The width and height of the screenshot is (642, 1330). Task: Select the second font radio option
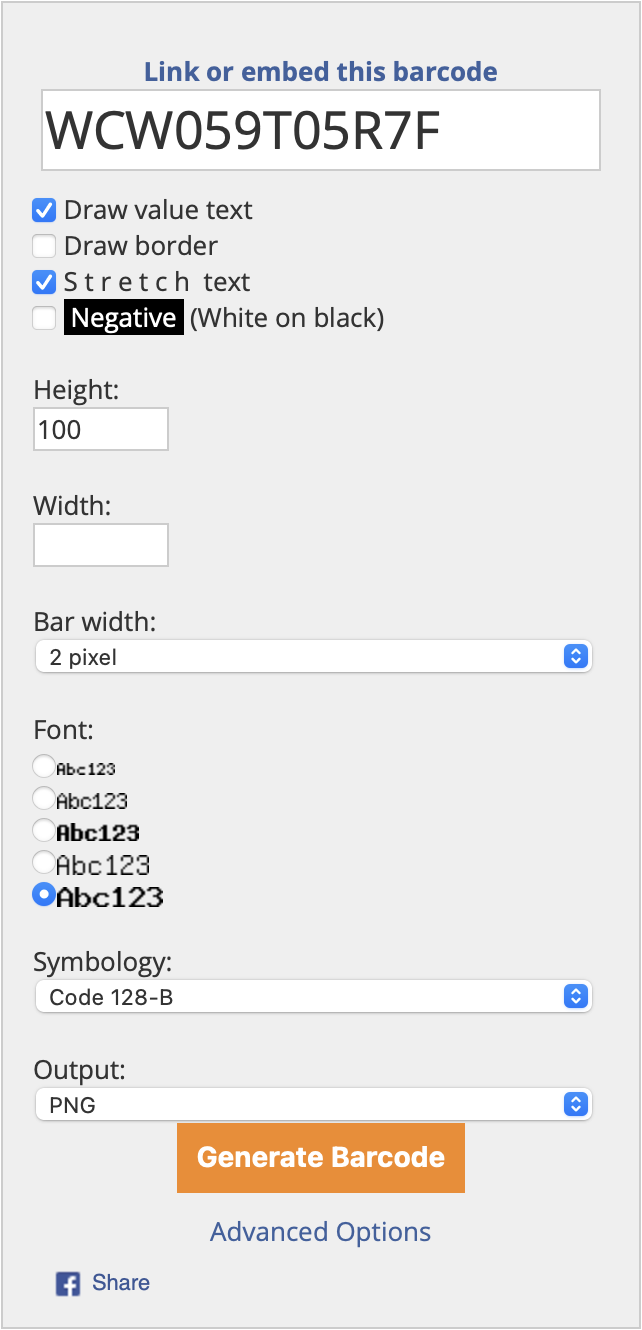(44, 799)
